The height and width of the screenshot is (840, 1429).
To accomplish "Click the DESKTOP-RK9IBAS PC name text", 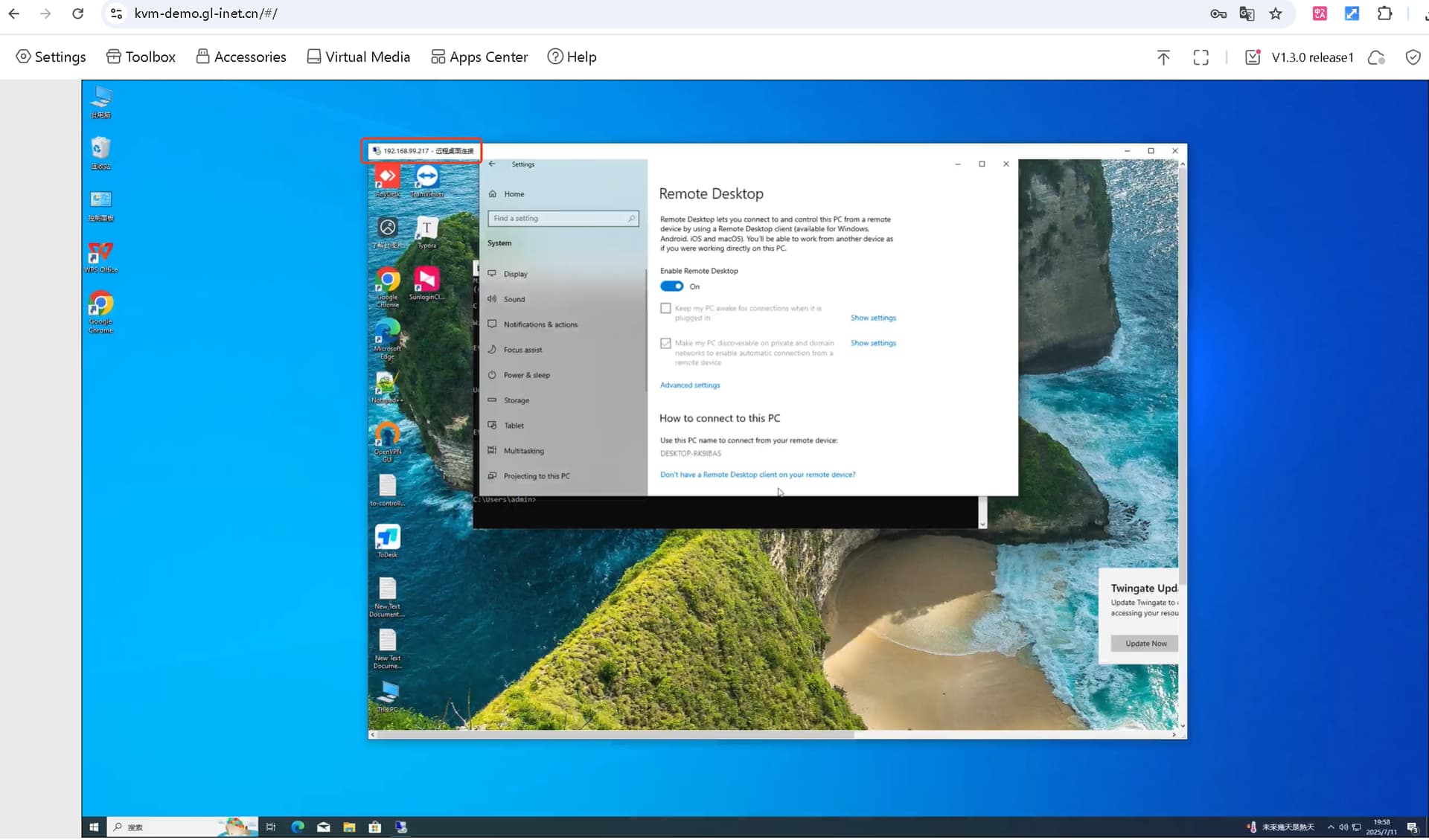I will 691,454.
